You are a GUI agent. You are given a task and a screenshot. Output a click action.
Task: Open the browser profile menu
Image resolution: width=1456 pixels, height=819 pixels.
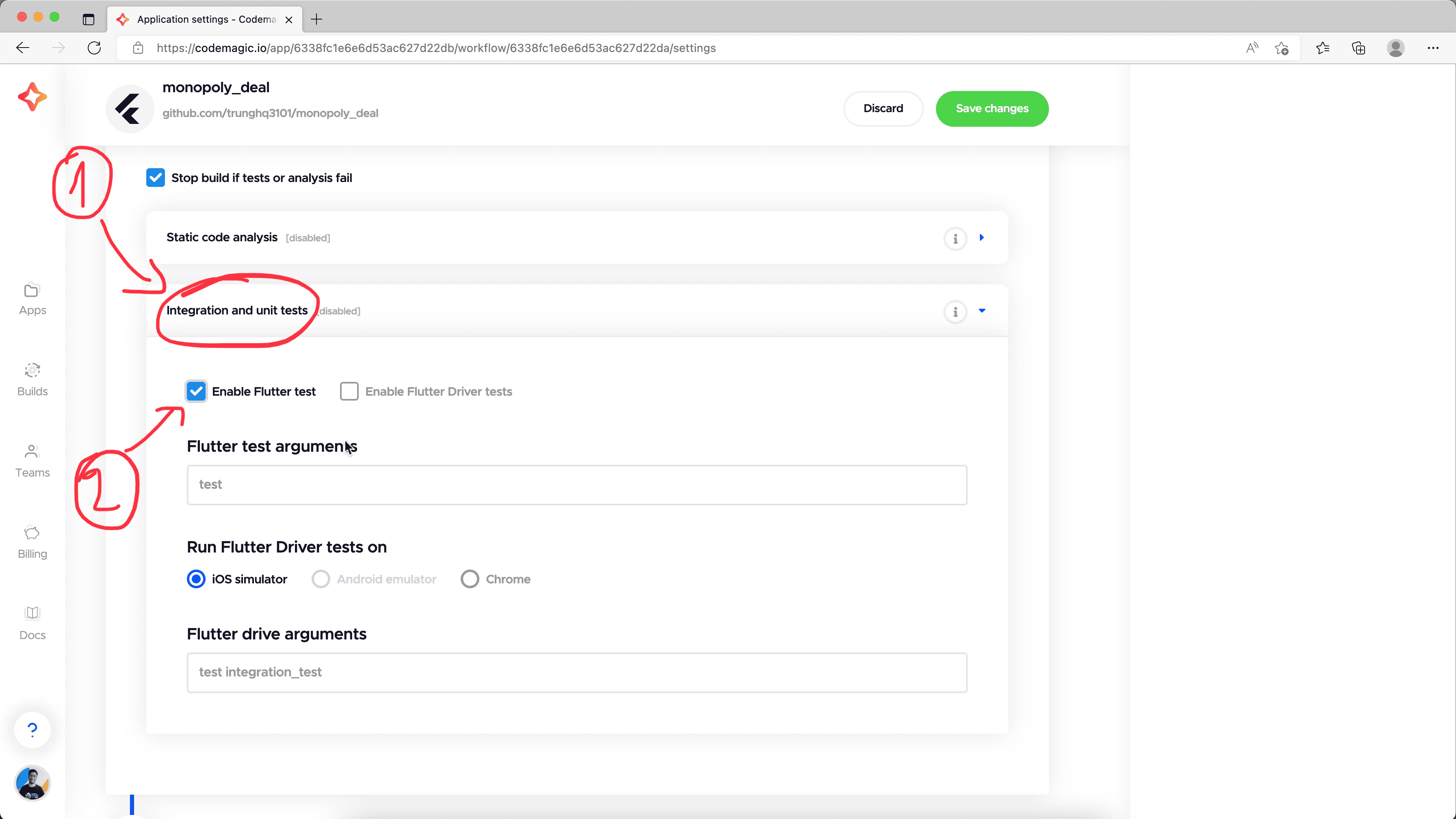(1395, 48)
